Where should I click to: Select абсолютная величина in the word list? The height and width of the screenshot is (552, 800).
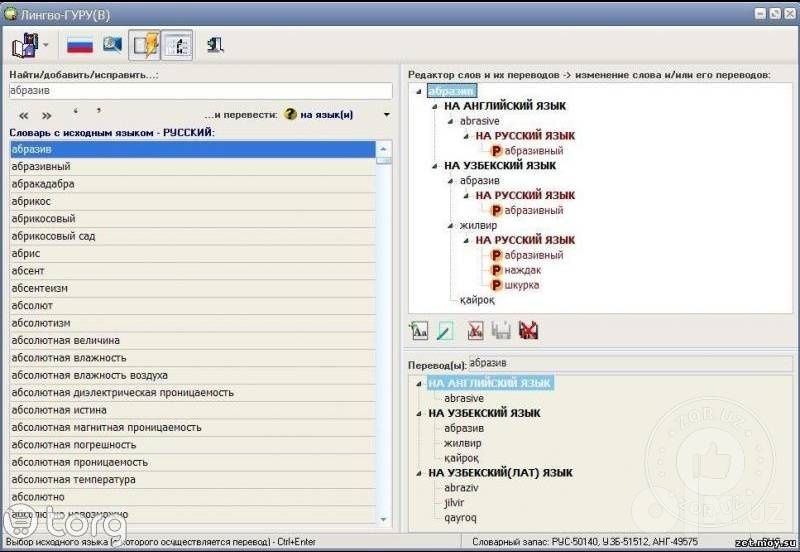(193, 340)
